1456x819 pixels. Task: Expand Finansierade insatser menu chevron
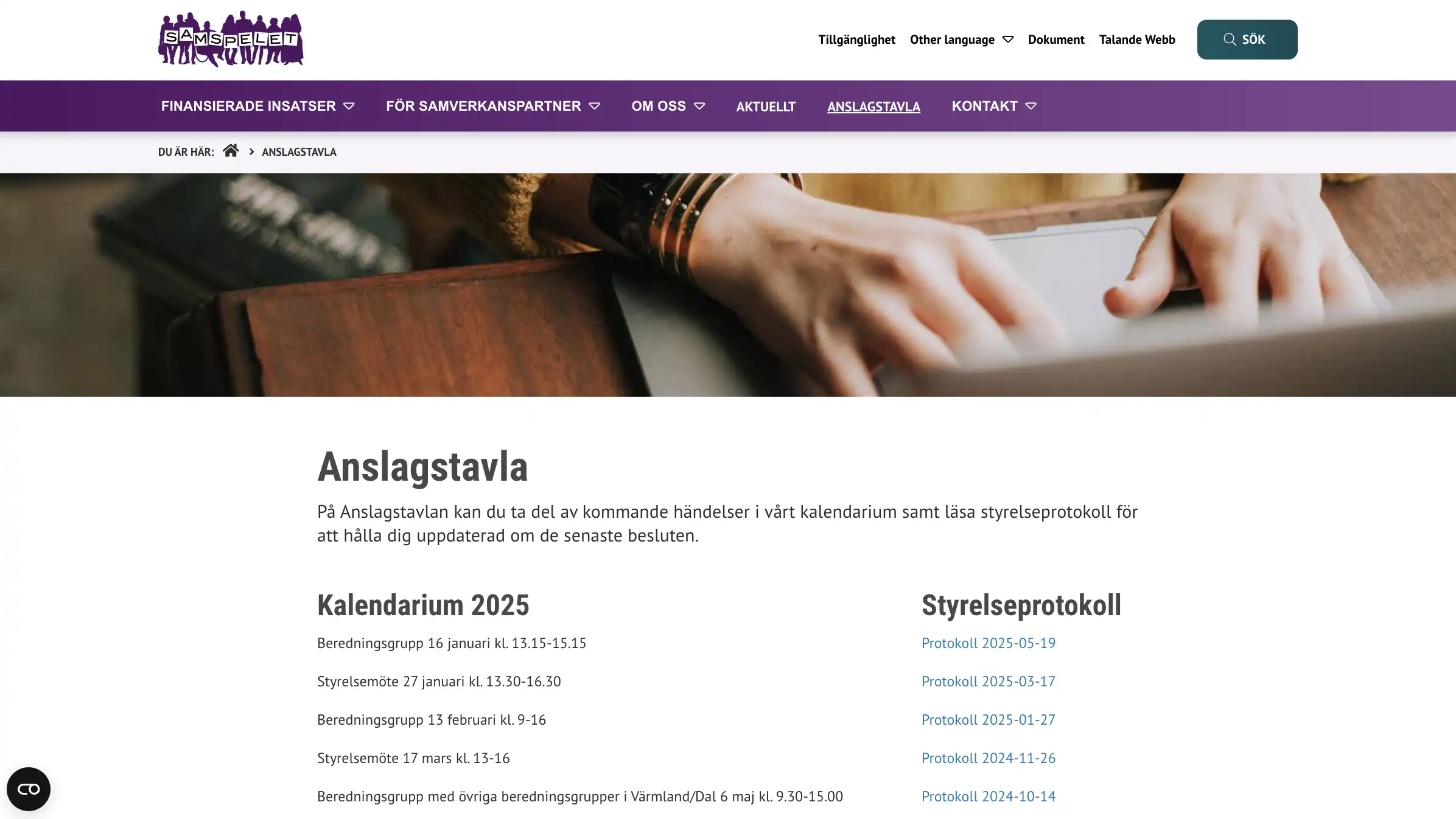[349, 106]
